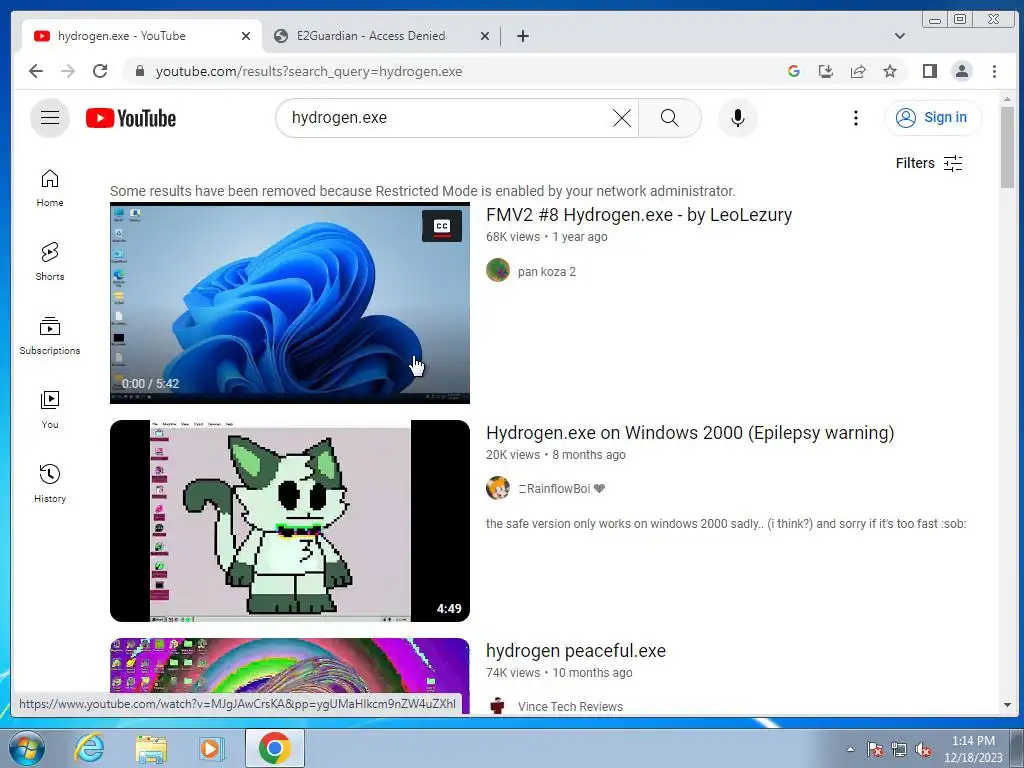Click the '68K views • 1 year ago' text

[x=547, y=237]
